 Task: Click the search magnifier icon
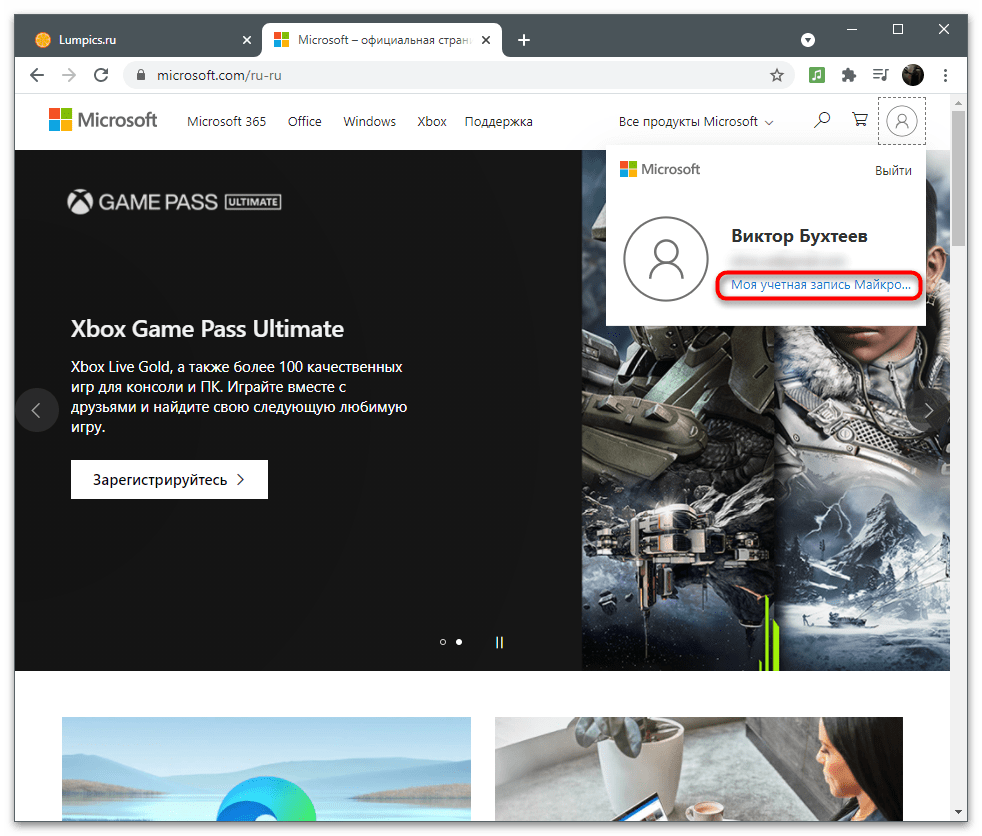pyautogui.click(x=822, y=121)
